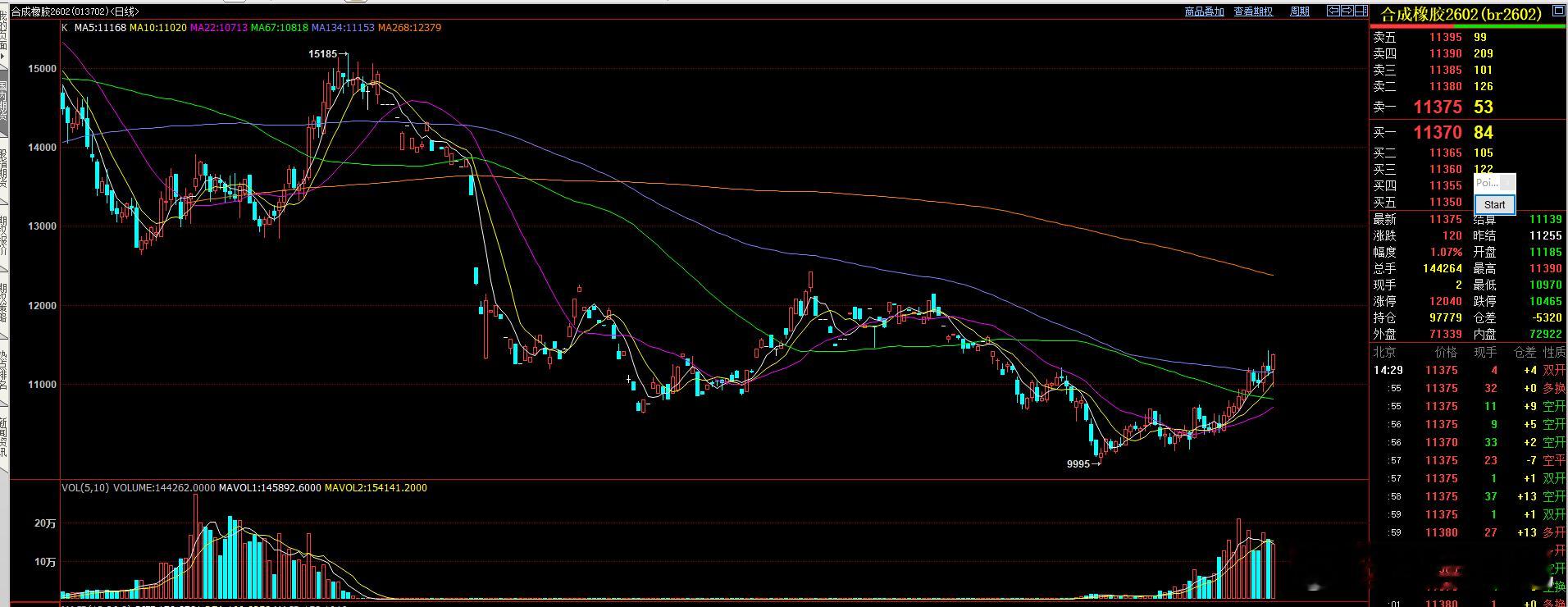Click the 卖四 price 11390

[x=1445, y=53]
